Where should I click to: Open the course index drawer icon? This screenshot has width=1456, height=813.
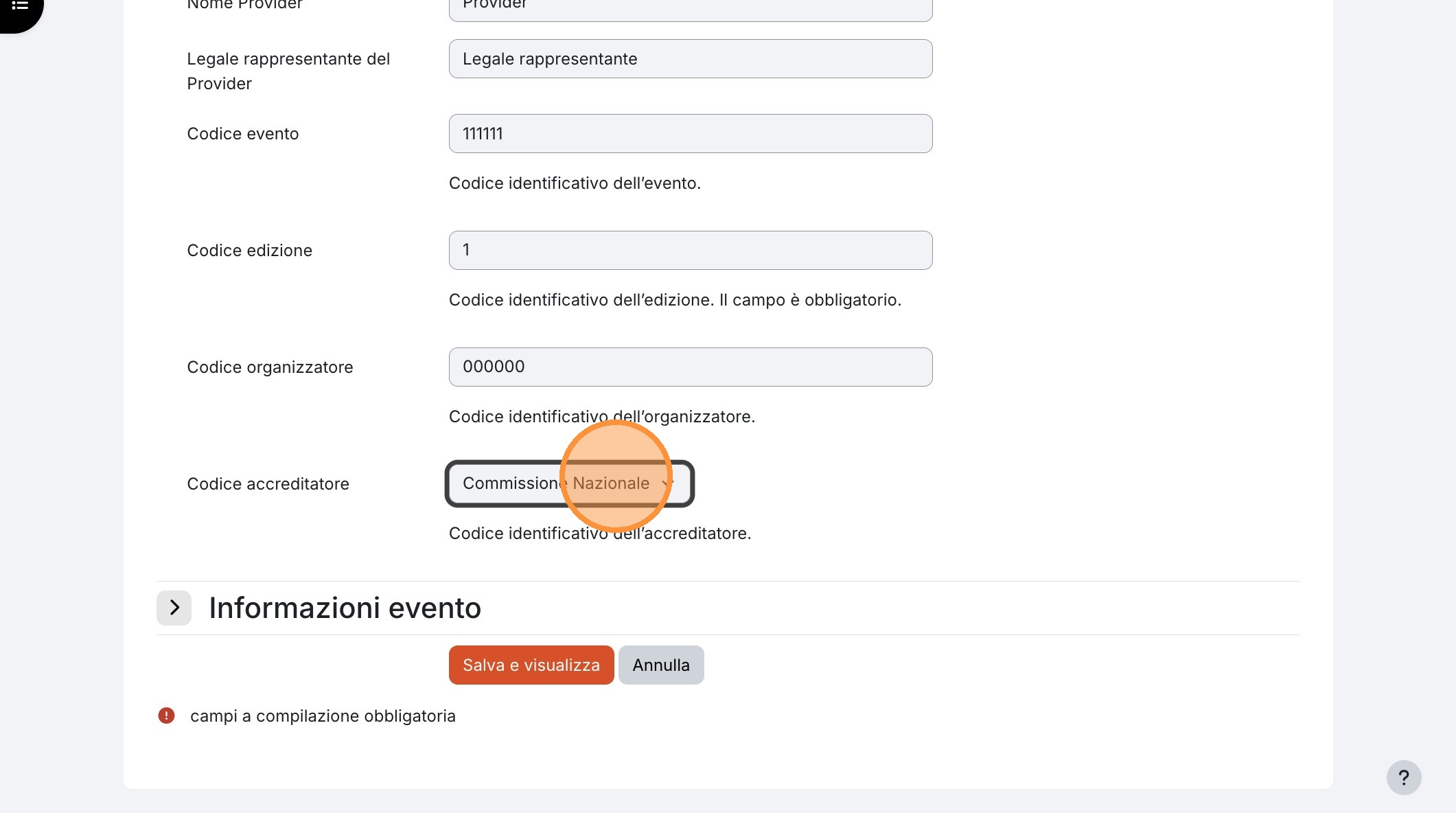point(20,7)
